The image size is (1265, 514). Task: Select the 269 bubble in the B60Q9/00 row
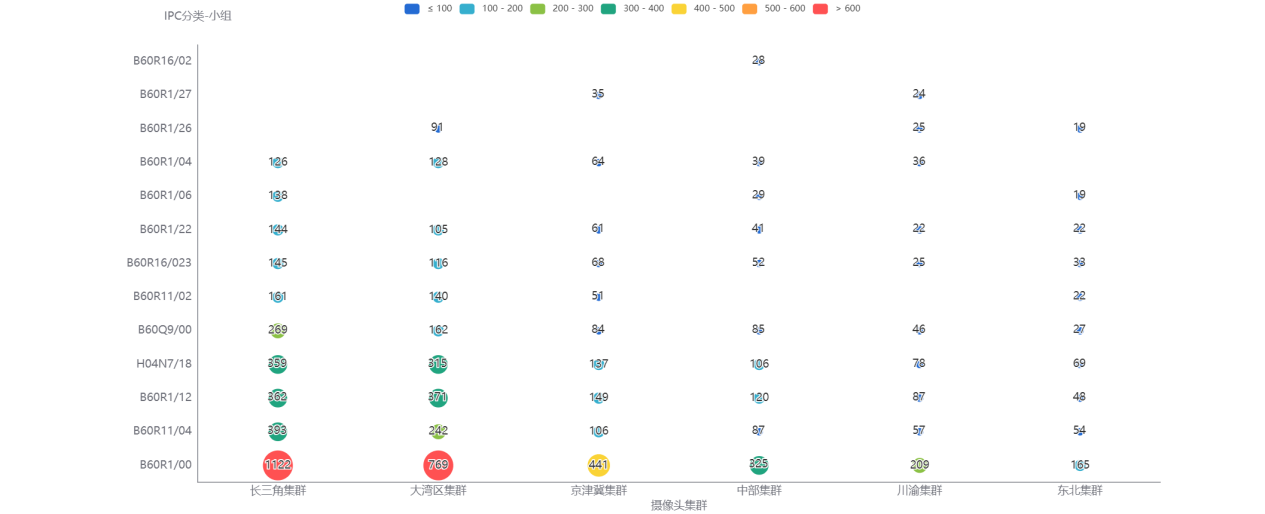(x=277, y=330)
